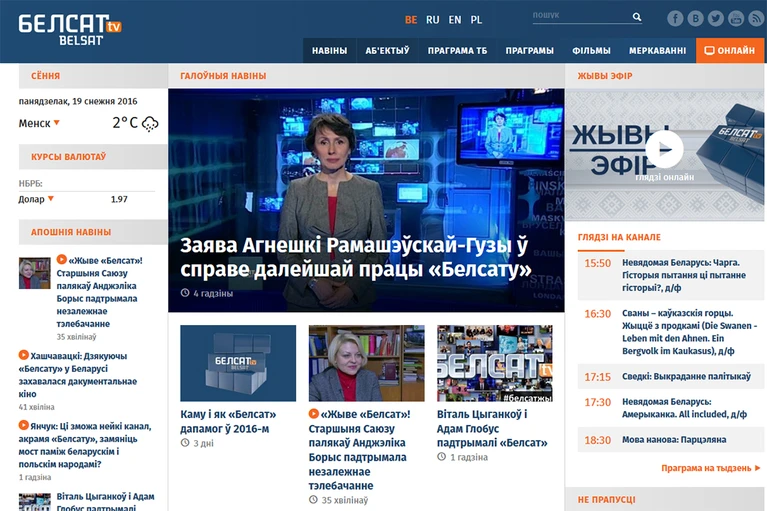Open Праграма на тыдзень link
This screenshot has height=511, width=767.
[711, 468]
